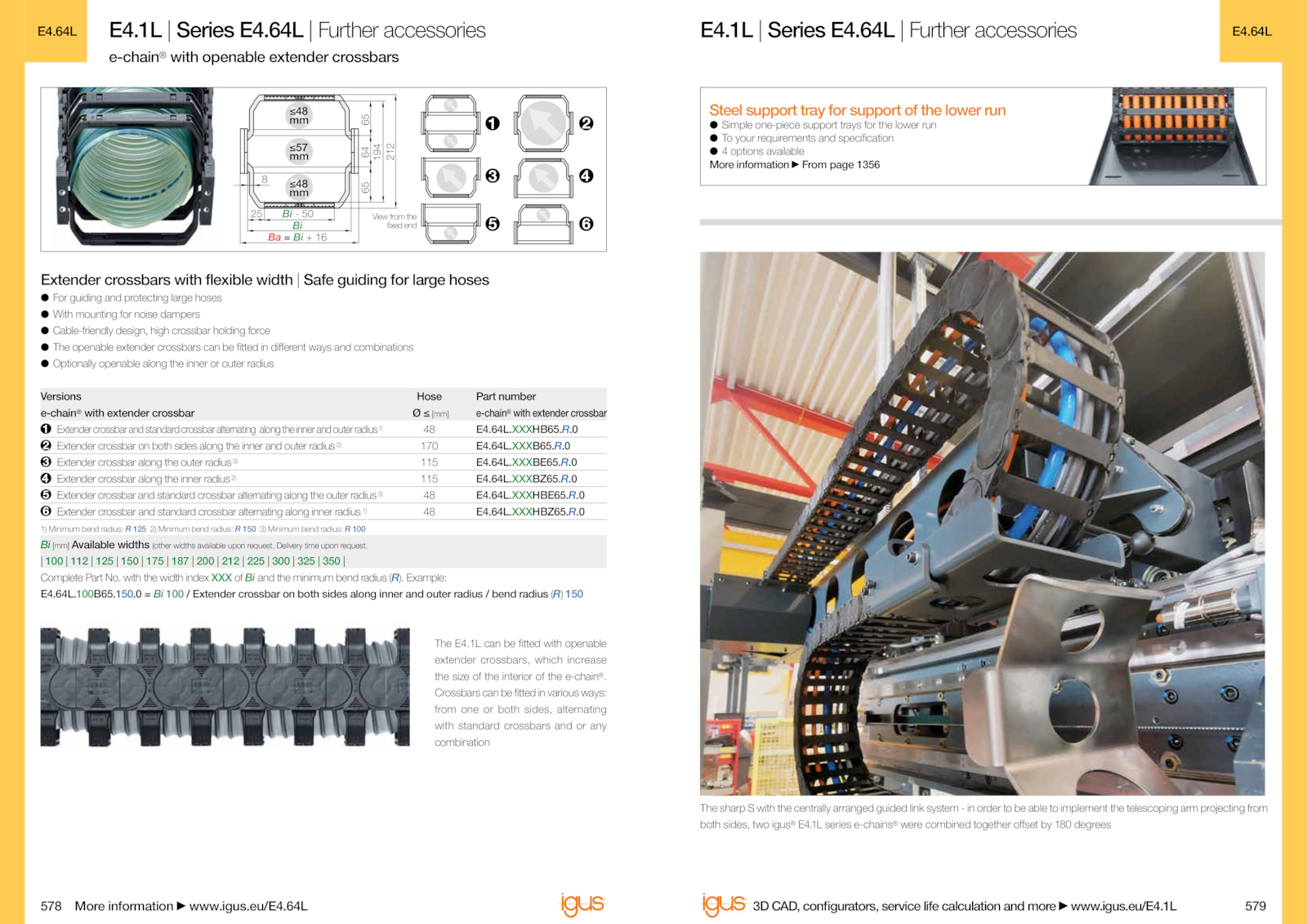Click the arrow before 'From page 1356'
The height and width of the screenshot is (924, 1307).
tap(796, 165)
